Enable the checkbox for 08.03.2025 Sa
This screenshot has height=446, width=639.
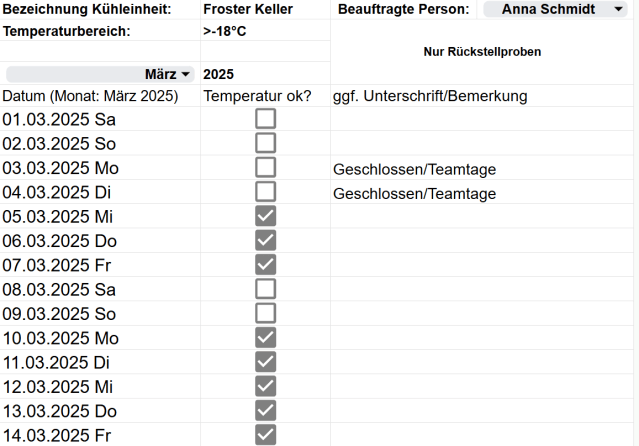pyautogui.click(x=265, y=289)
